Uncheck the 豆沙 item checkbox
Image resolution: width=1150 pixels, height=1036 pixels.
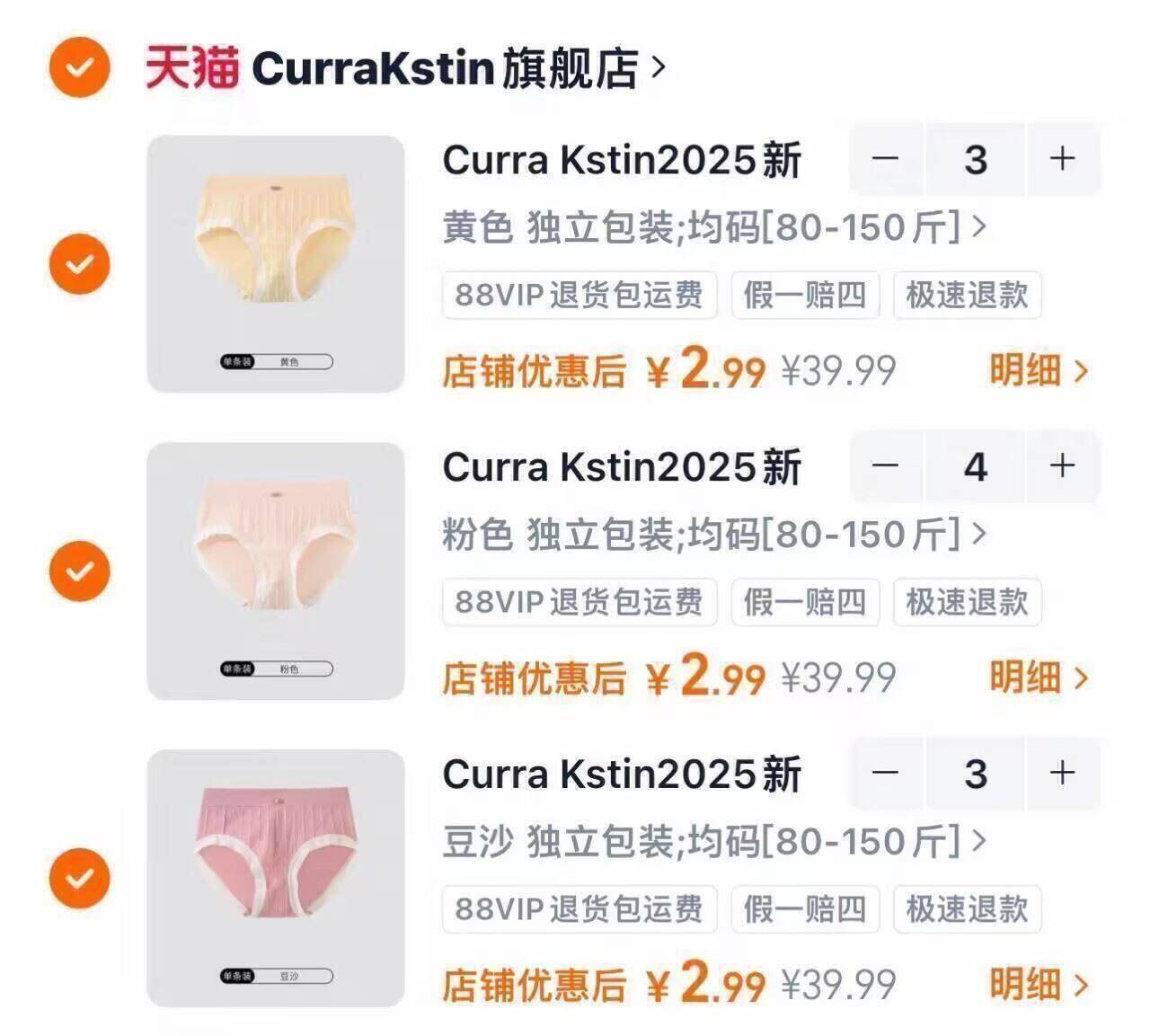(79, 879)
